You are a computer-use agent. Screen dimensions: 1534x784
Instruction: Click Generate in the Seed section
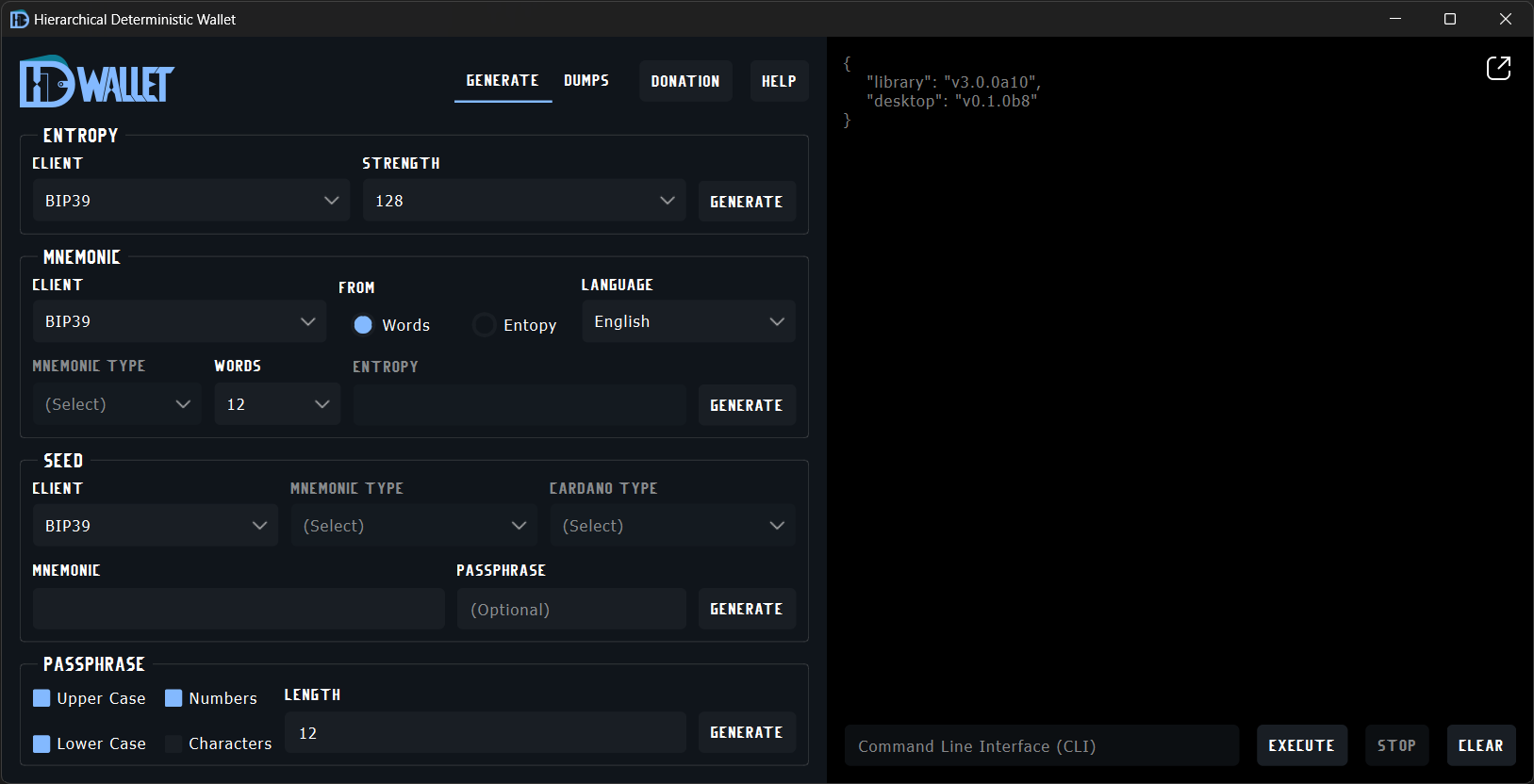coord(747,609)
